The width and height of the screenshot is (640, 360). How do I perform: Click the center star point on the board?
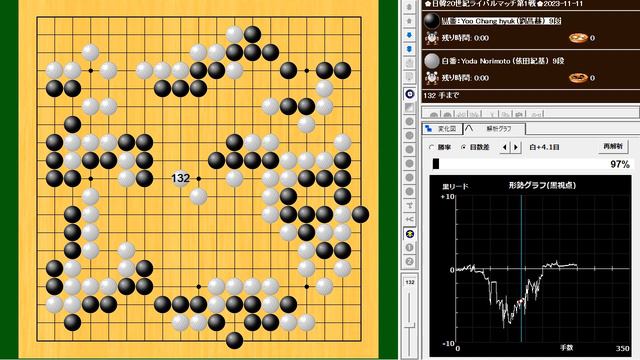(198, 178)
